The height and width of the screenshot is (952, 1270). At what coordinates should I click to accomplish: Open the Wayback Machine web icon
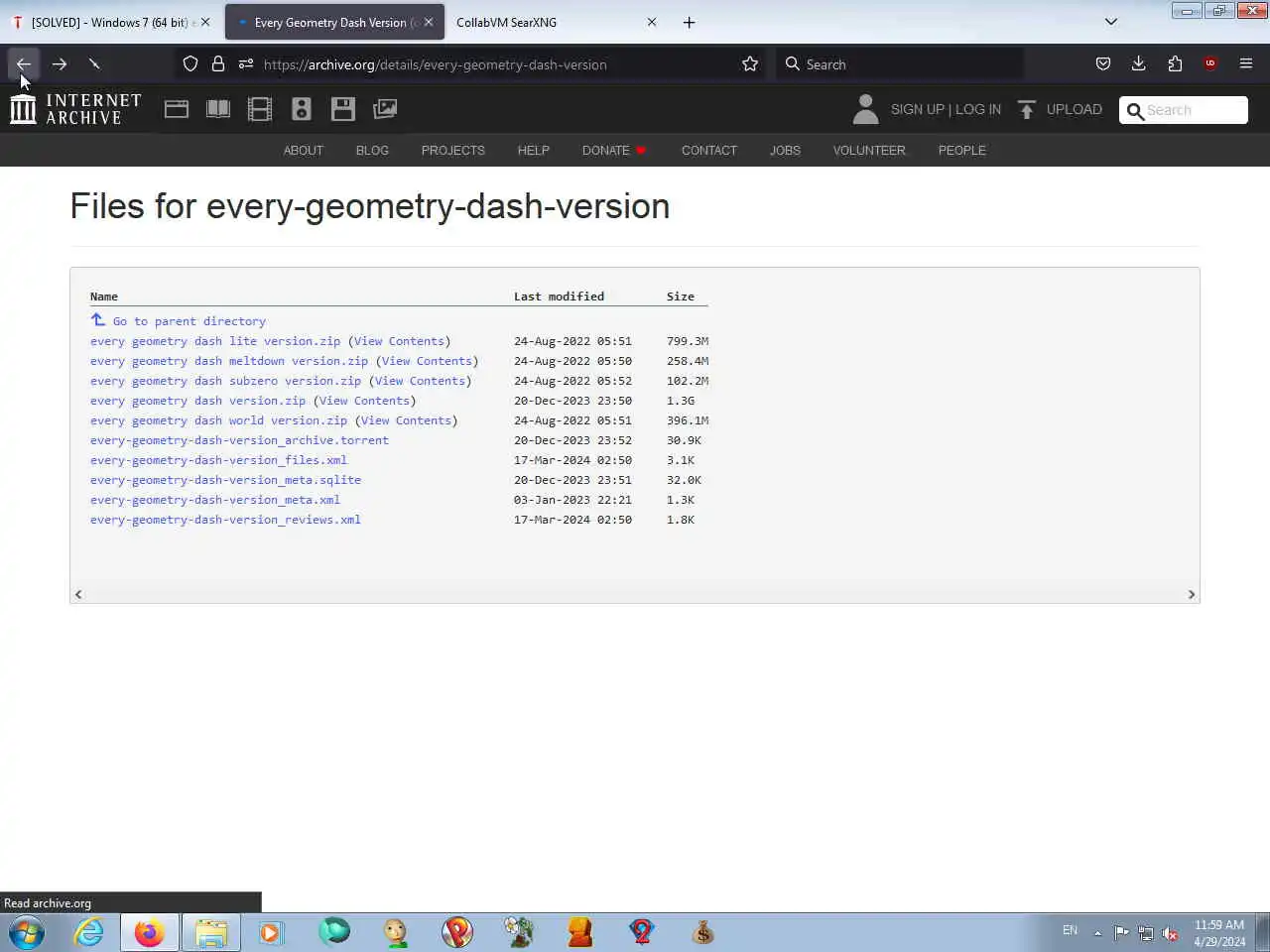(x=177, y=109)
